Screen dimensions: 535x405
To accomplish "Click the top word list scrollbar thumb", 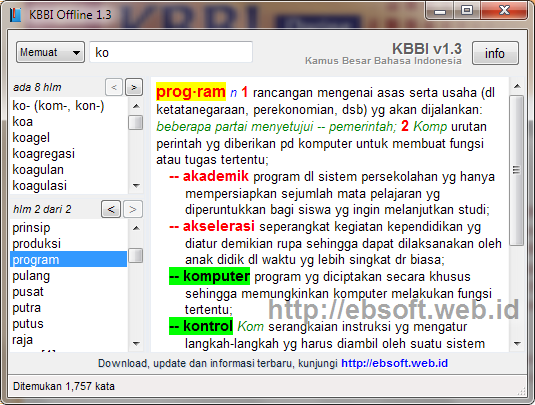I will point(136,123).
